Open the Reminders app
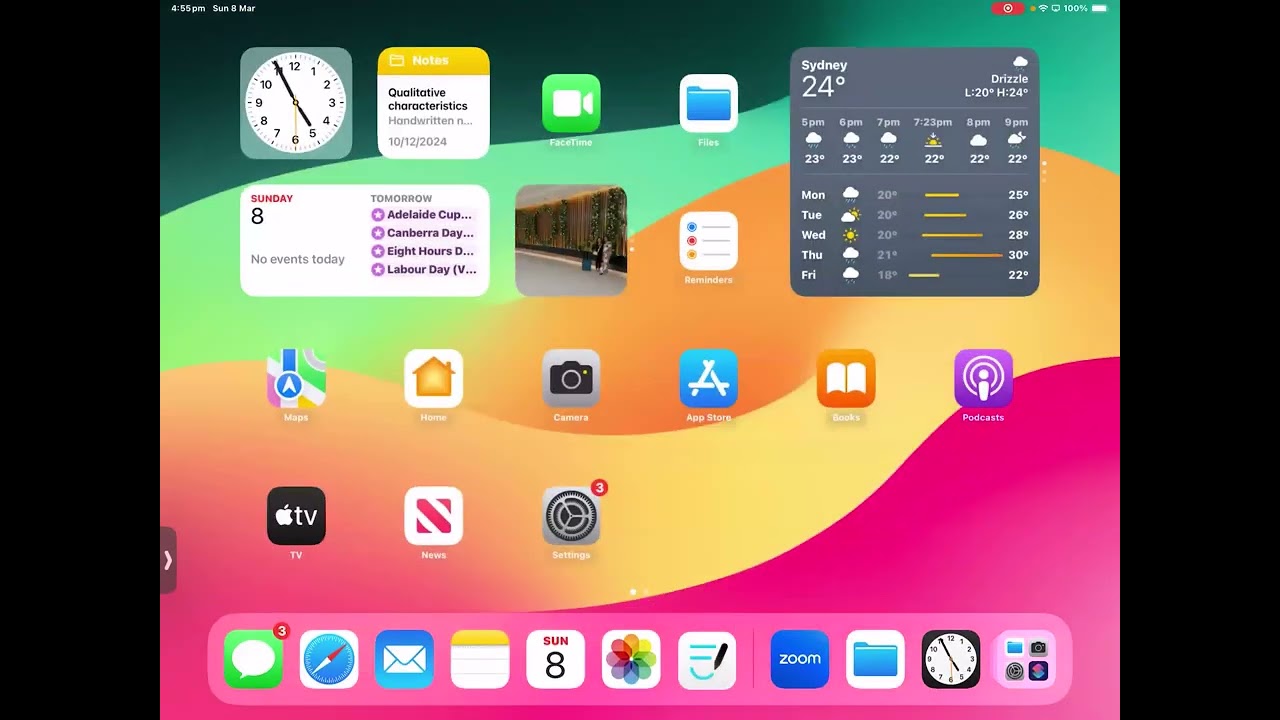This screenshot has width=1280, height=720. click(709, 241)
